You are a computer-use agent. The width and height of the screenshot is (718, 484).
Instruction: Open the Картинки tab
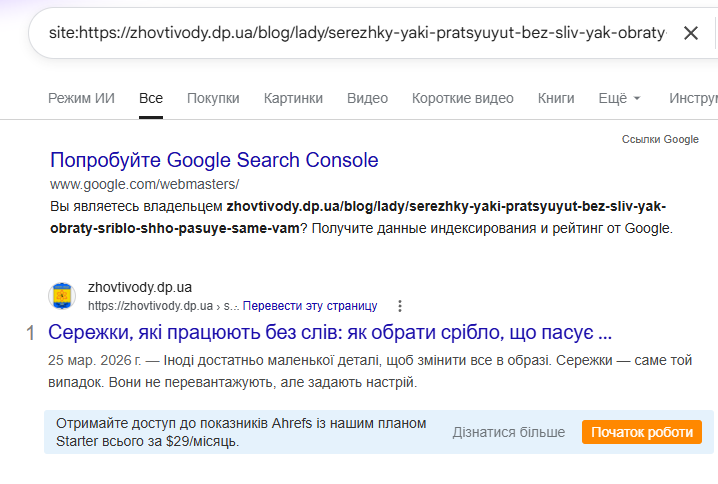[293, 98]
